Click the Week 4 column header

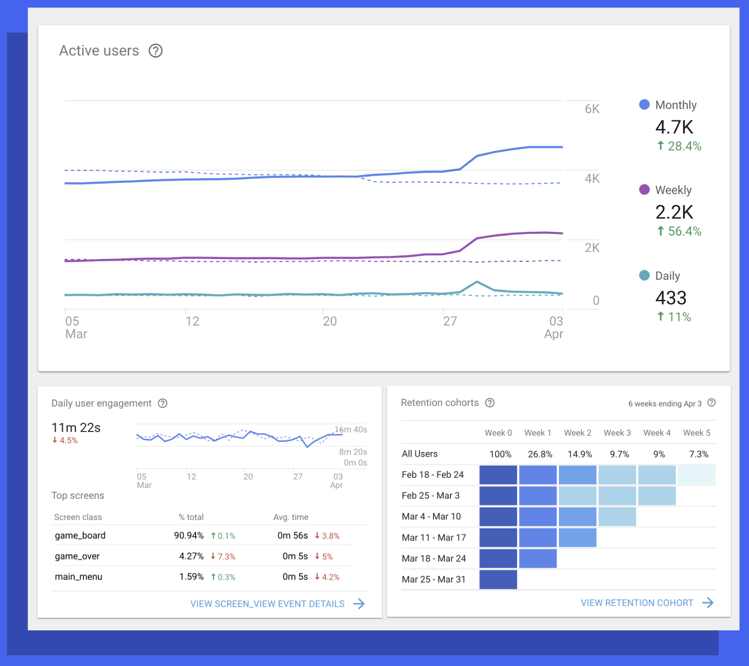tap(657, 433)
